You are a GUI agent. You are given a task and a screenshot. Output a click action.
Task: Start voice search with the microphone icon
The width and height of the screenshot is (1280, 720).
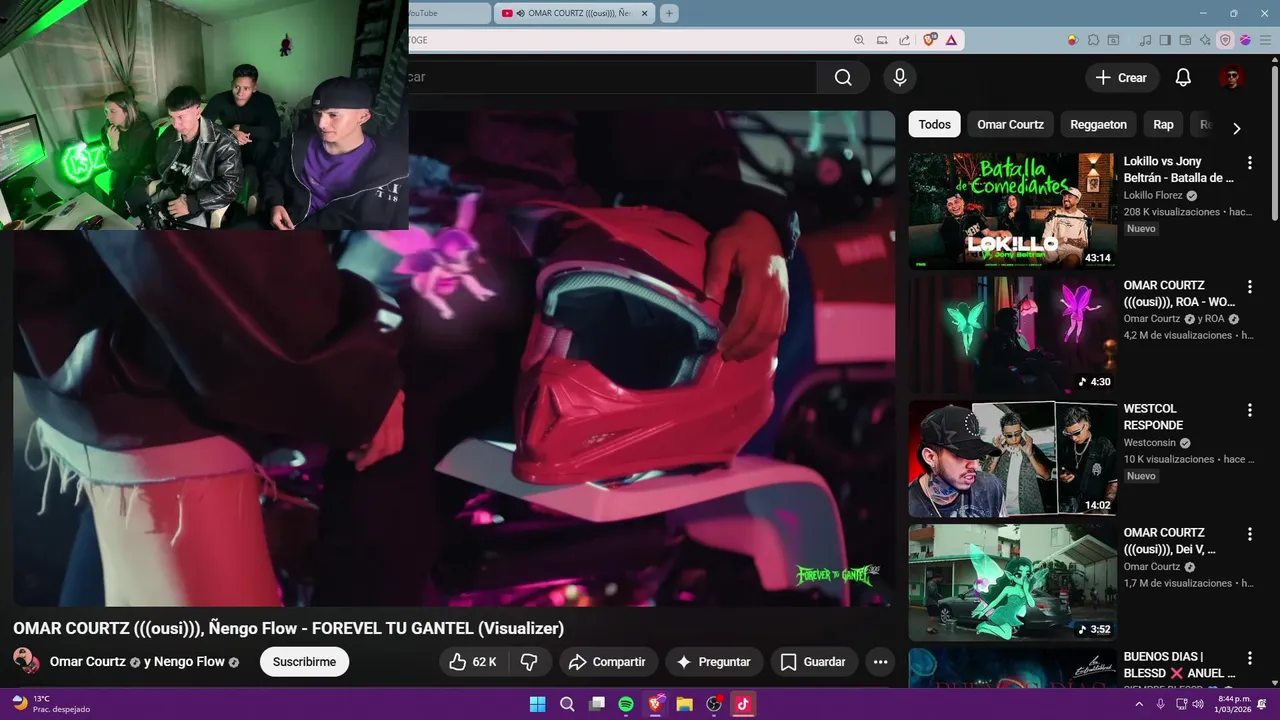point(900,77)
